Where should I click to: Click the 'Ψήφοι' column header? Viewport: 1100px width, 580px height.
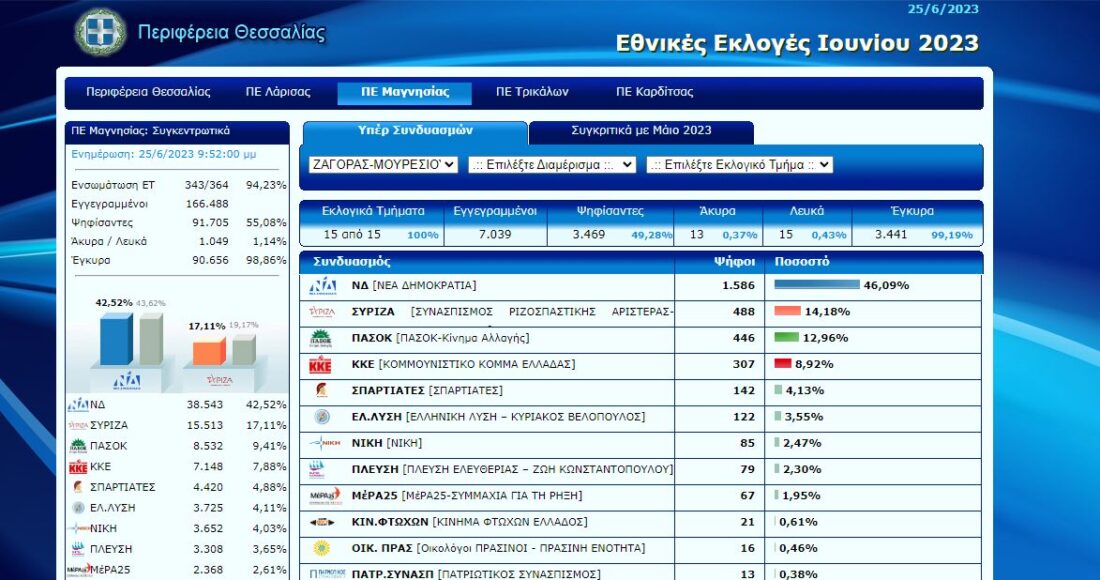(x=734, y=262)
